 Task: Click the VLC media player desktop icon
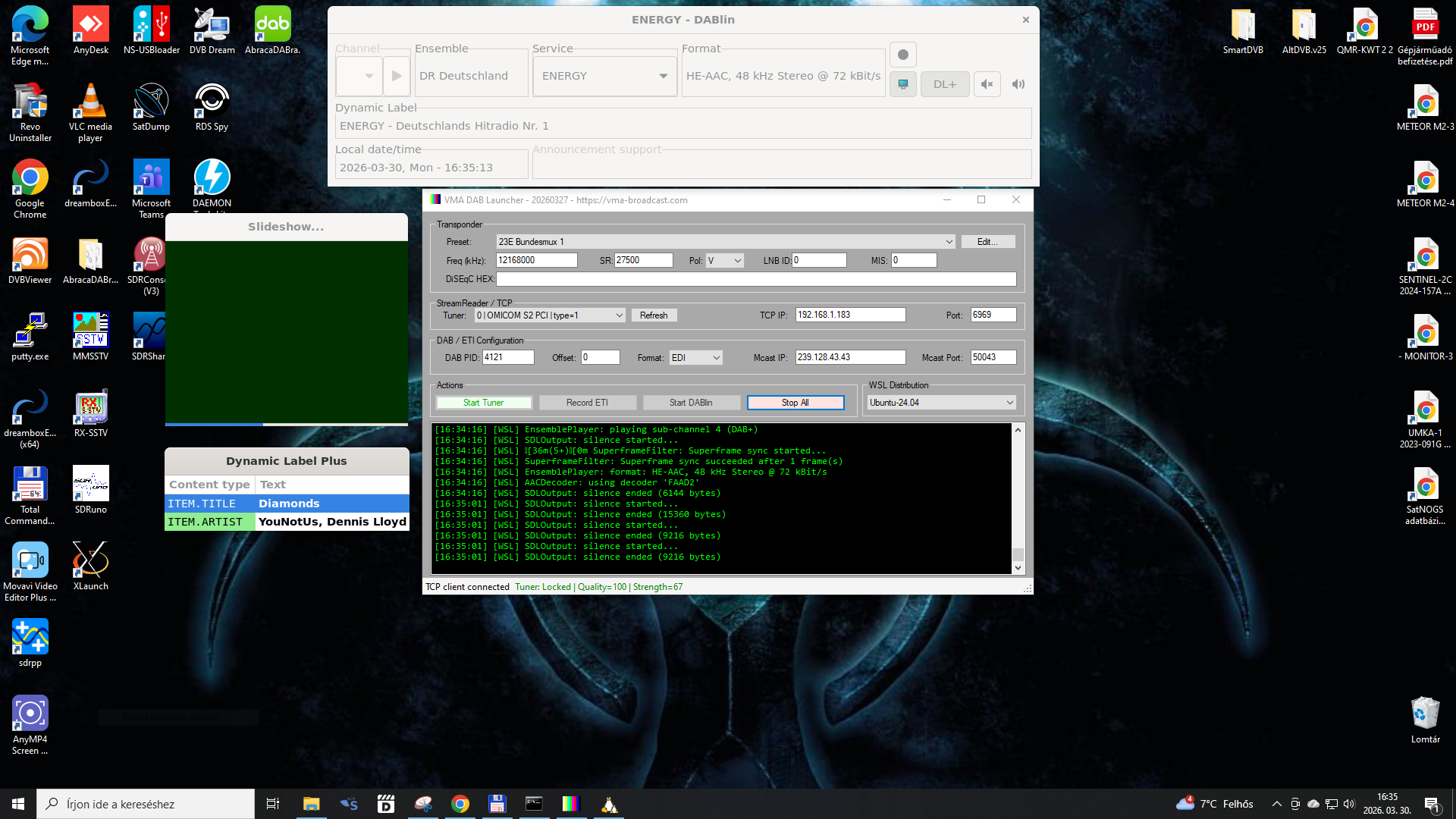91,112
